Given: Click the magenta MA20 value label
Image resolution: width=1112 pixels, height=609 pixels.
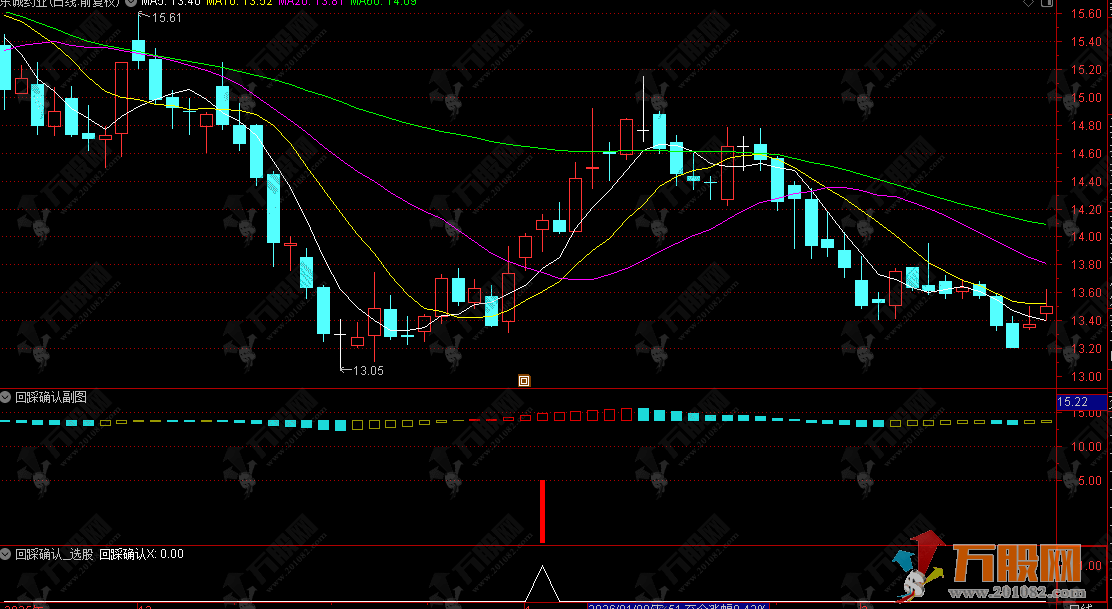Looking at the screenshot, I should tap(311, 2).
